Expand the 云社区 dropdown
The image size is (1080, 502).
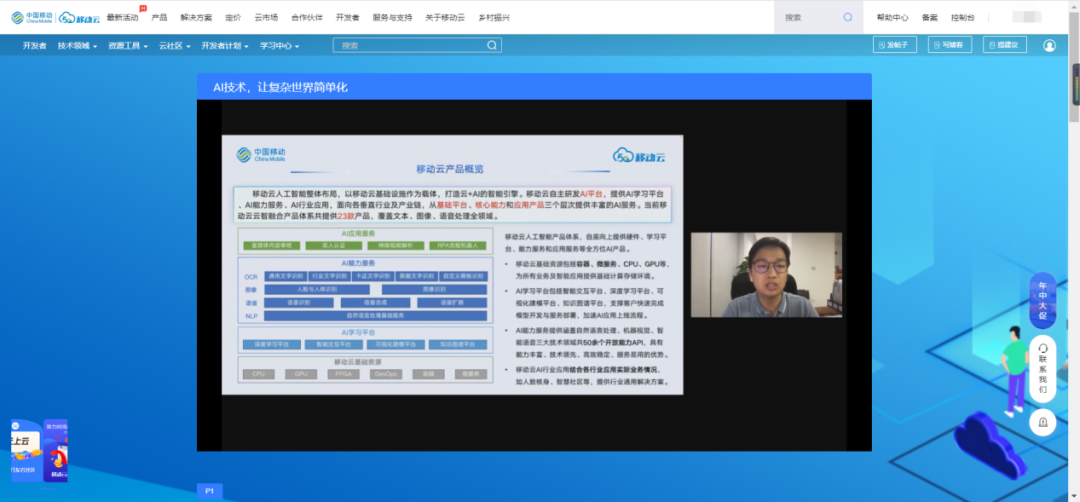pos(174,45)
